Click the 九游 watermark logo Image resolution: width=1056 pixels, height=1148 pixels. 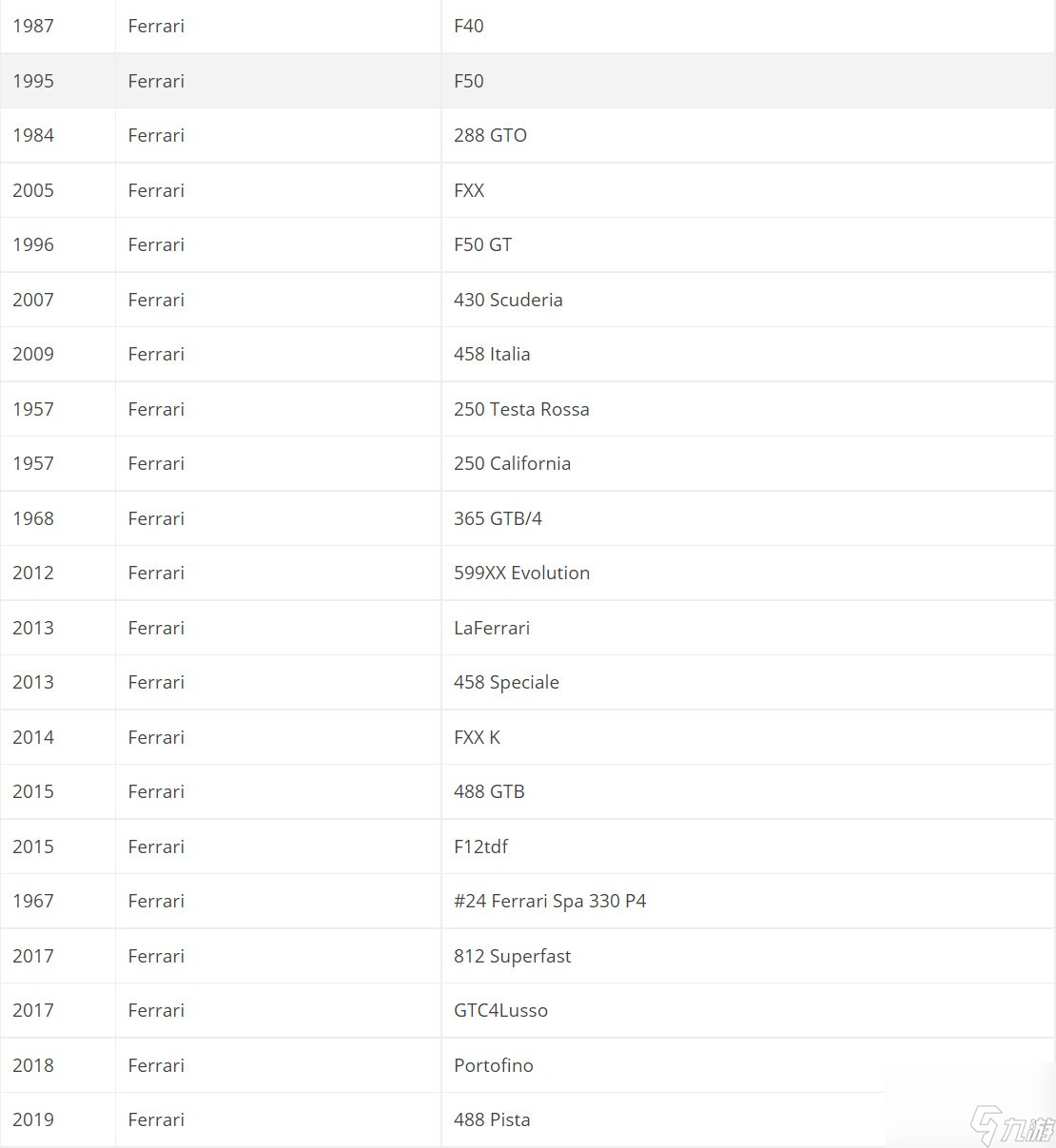[1011, 1127]
